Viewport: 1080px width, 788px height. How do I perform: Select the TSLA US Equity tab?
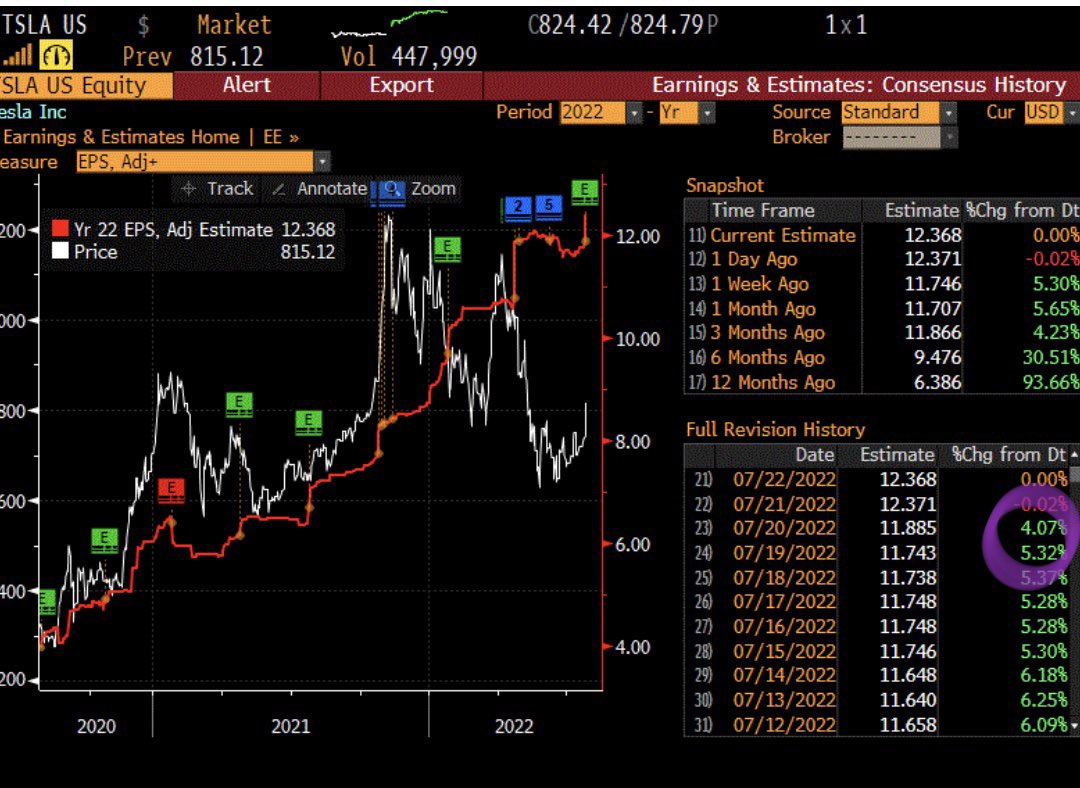click(x=84, y=85)
